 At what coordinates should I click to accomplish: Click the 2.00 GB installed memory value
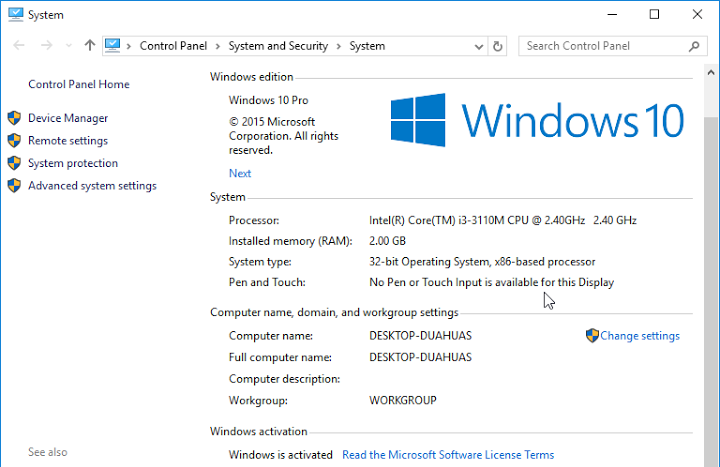click(388, 241)
